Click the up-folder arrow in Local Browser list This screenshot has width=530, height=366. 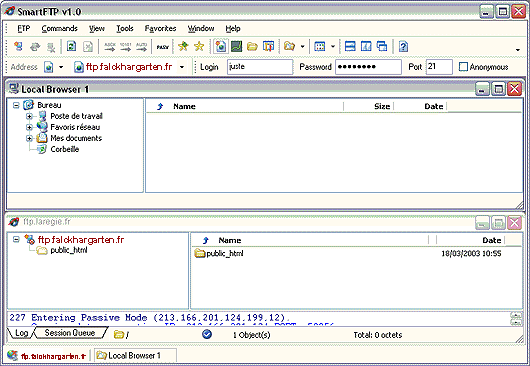[x=160, y=106]
